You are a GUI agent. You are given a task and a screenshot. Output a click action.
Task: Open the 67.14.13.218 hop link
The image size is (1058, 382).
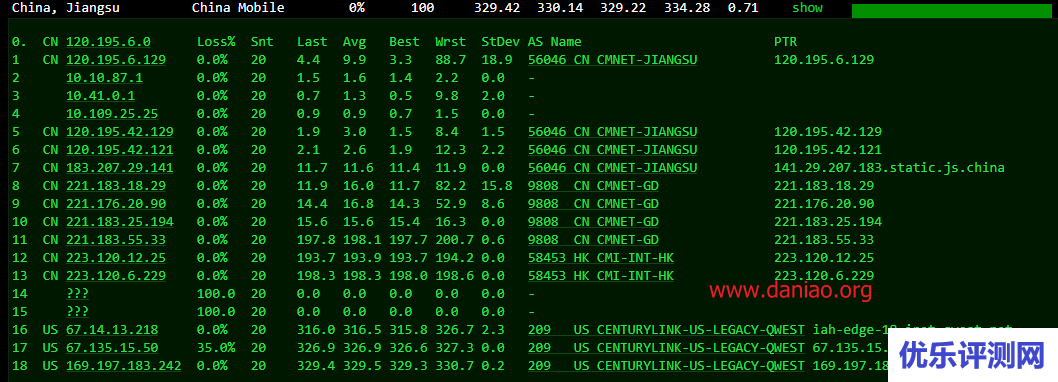coord(112,329)
